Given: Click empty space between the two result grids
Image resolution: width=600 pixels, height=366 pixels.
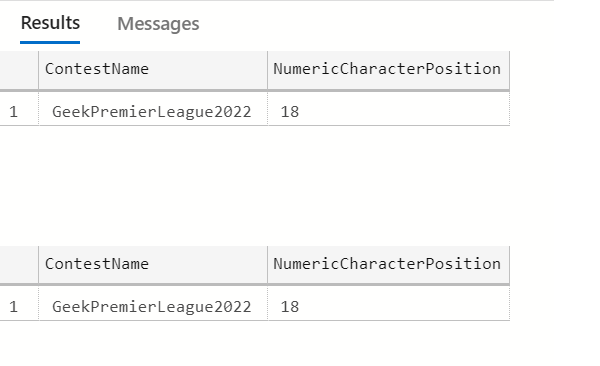Looking at the screenshot, I should [255, 186].
